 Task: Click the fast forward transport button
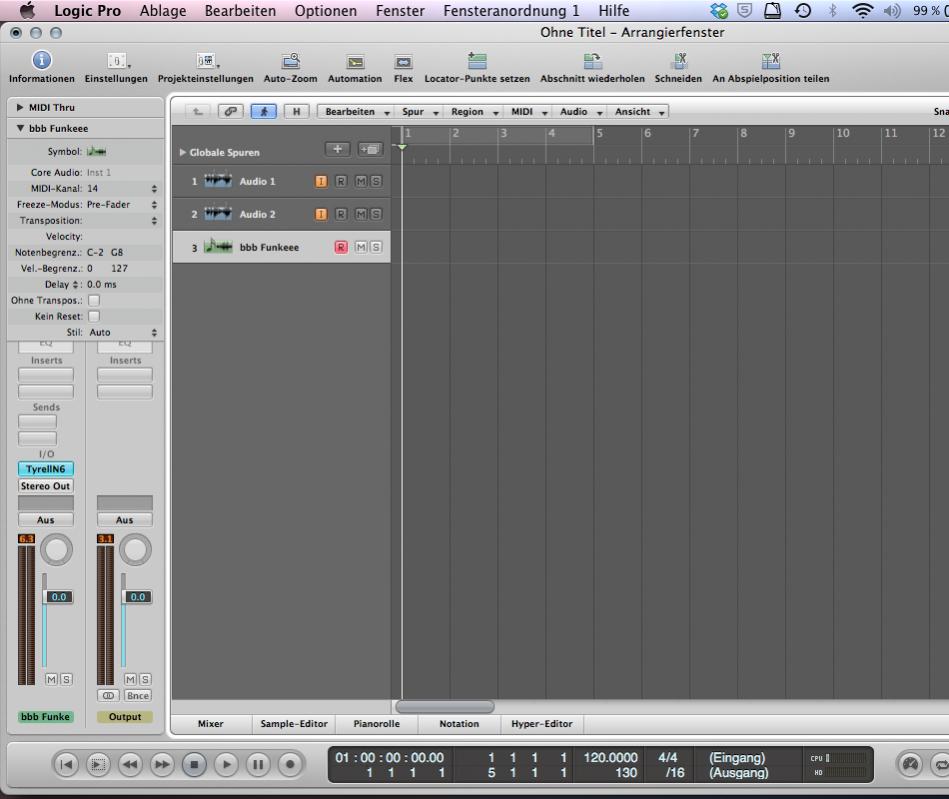(x=162, y=764)
